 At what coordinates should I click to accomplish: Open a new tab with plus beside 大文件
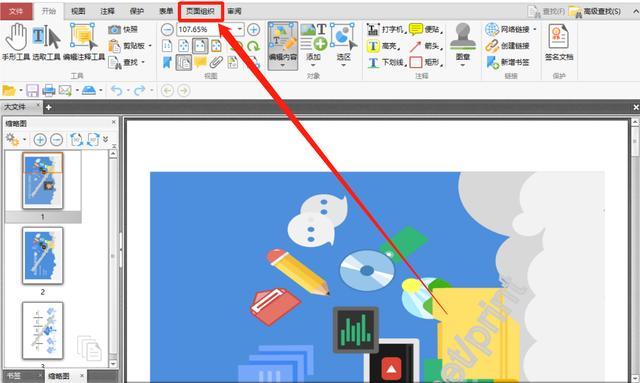[x=48, y=107]
